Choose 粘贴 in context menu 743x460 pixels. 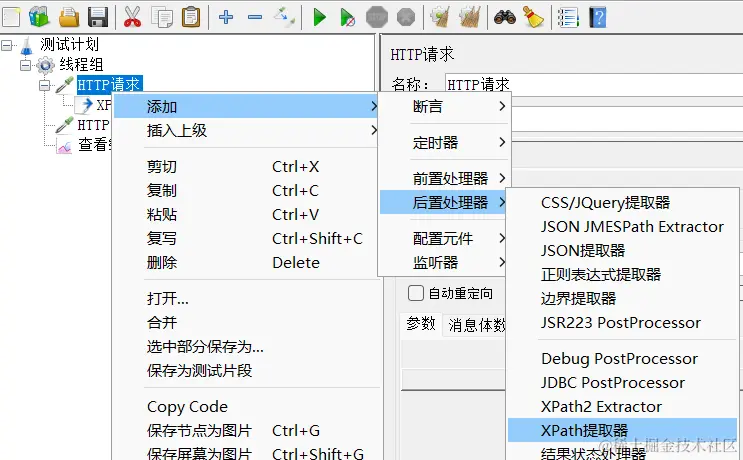(246, 214)
